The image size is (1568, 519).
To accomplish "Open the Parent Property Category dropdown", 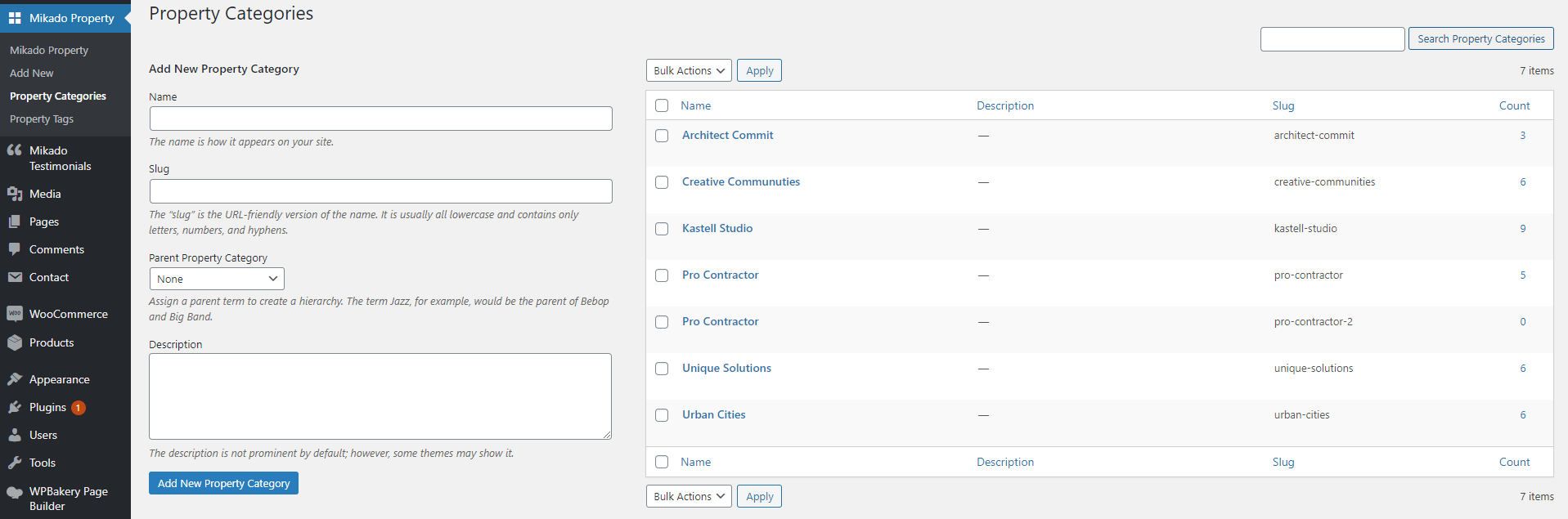I will pyautogui.click(x=217, y=279).
